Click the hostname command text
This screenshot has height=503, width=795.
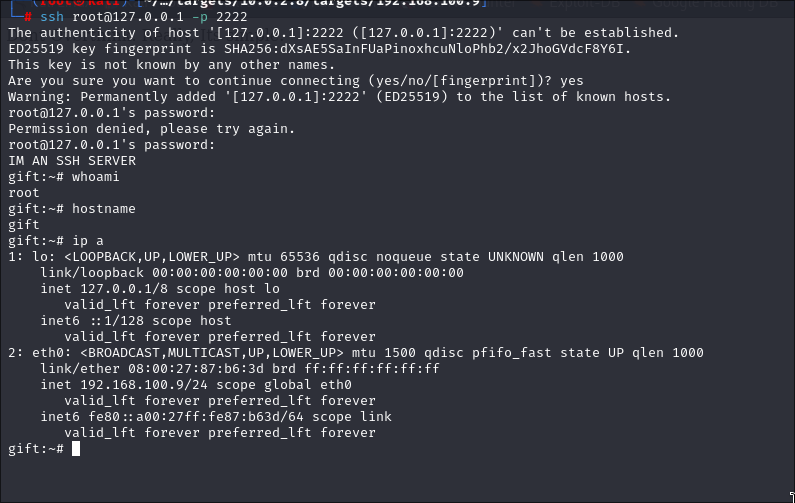100,209
